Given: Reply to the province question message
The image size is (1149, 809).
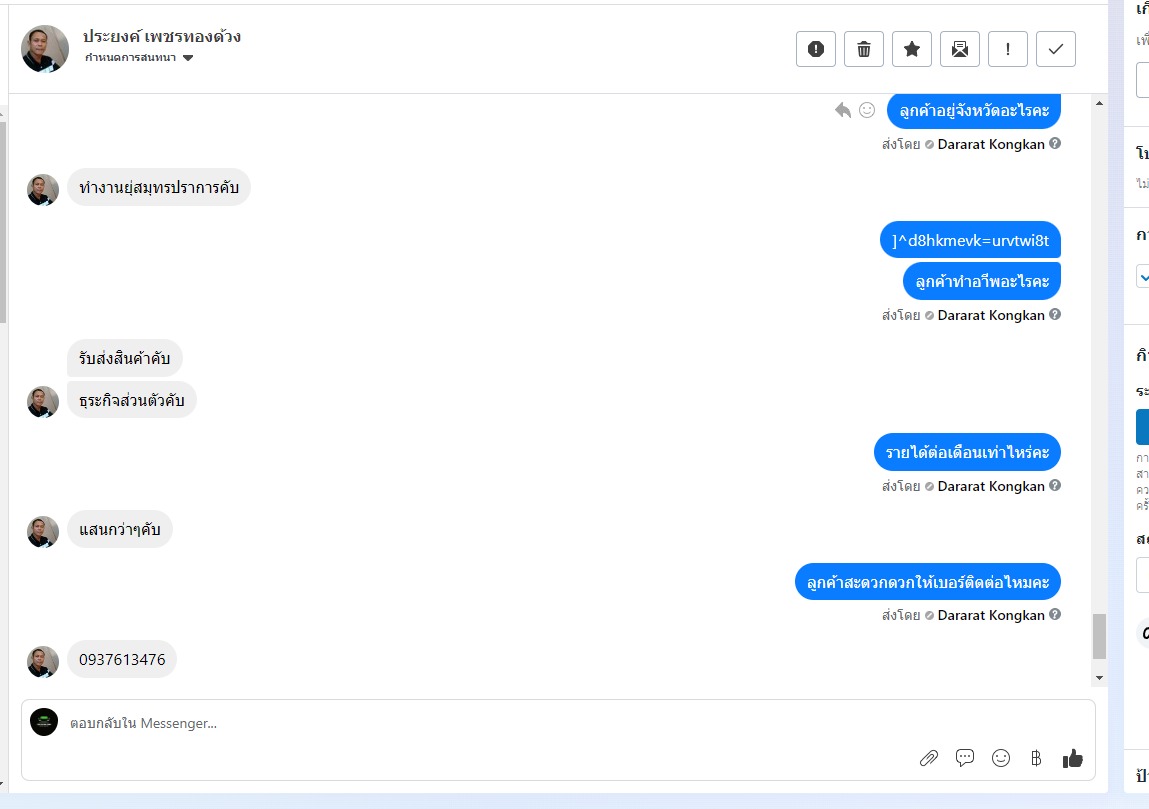Looking at the screenshot, I should coord(843,110).
